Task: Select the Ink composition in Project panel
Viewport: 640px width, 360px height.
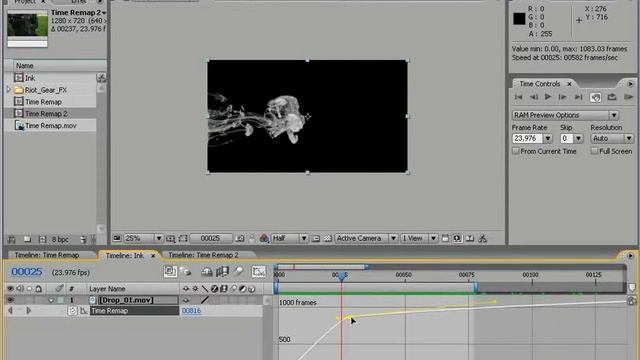Action: [30, 78]
